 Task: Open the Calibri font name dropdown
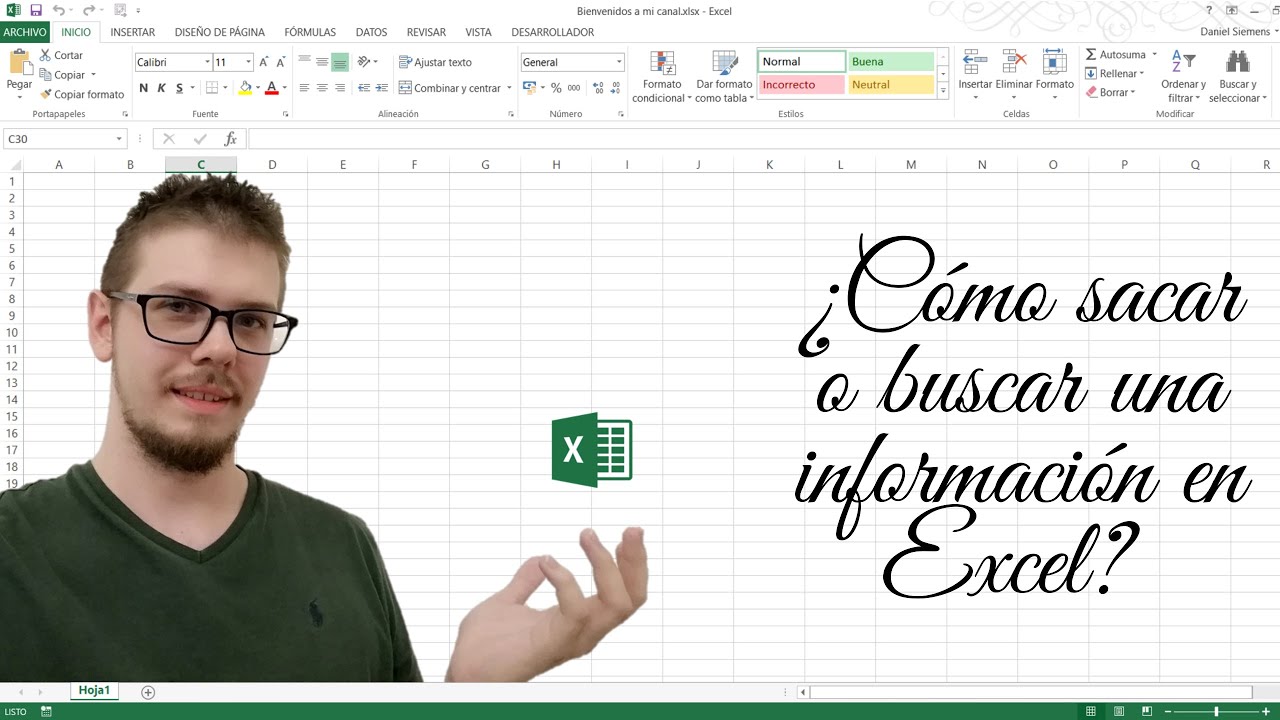click(207, 62)
